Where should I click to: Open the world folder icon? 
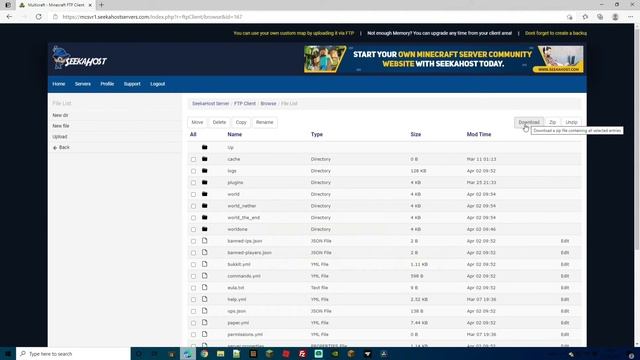[x=204, y=194]
